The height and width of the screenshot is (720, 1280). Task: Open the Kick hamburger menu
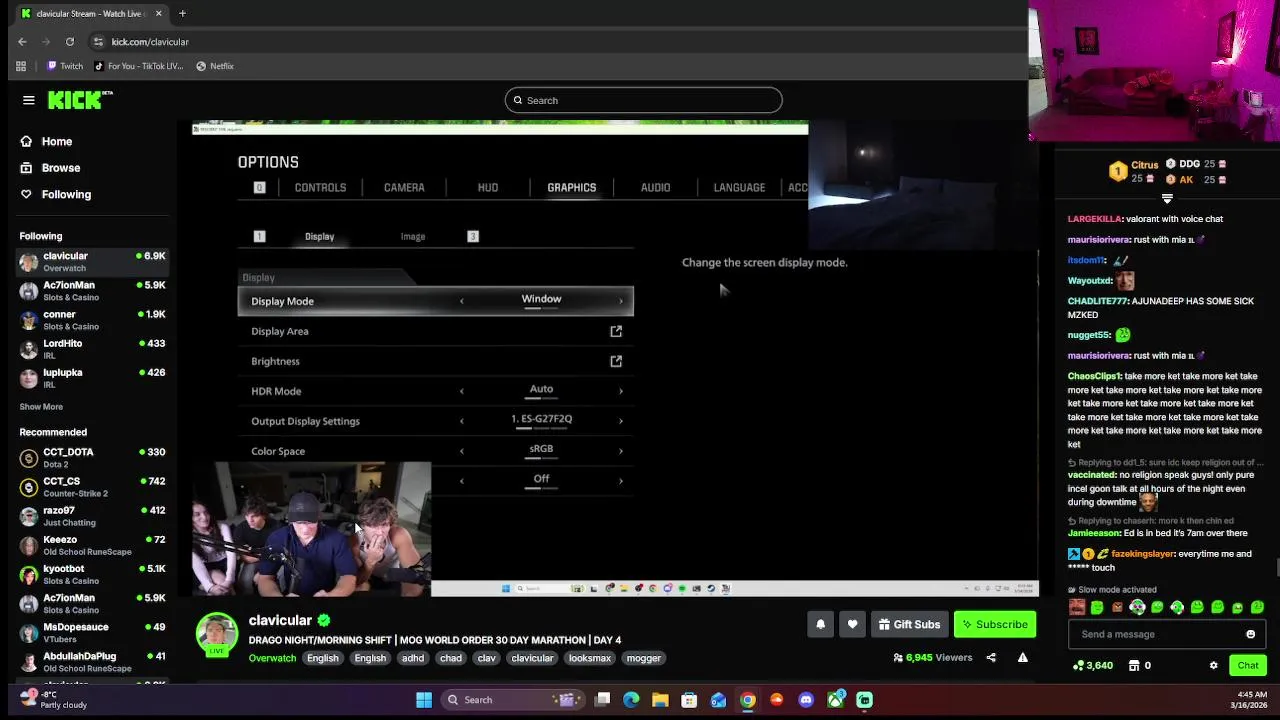pos(29,100)
